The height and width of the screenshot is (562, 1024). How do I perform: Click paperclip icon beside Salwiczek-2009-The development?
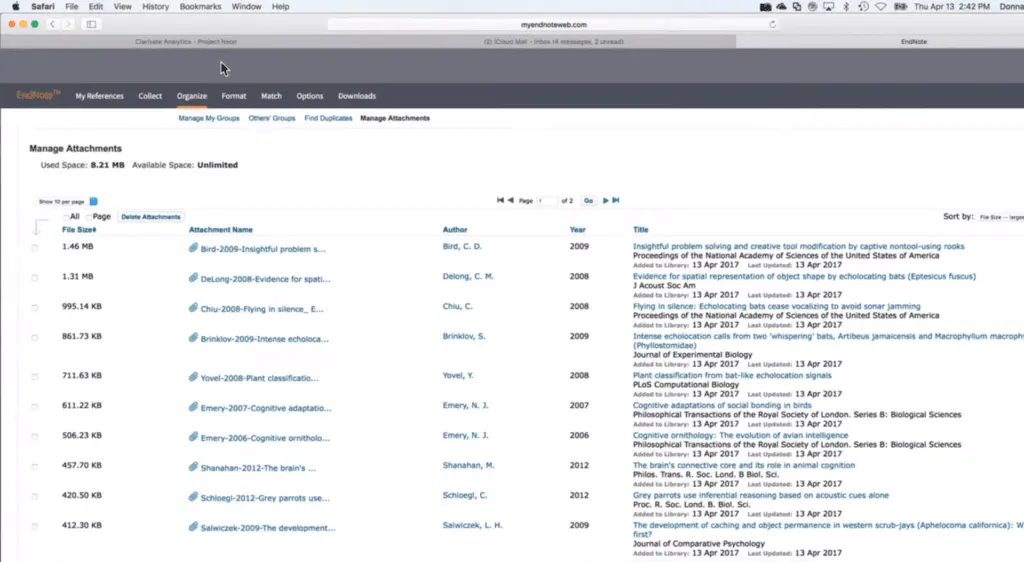(193, 527)
